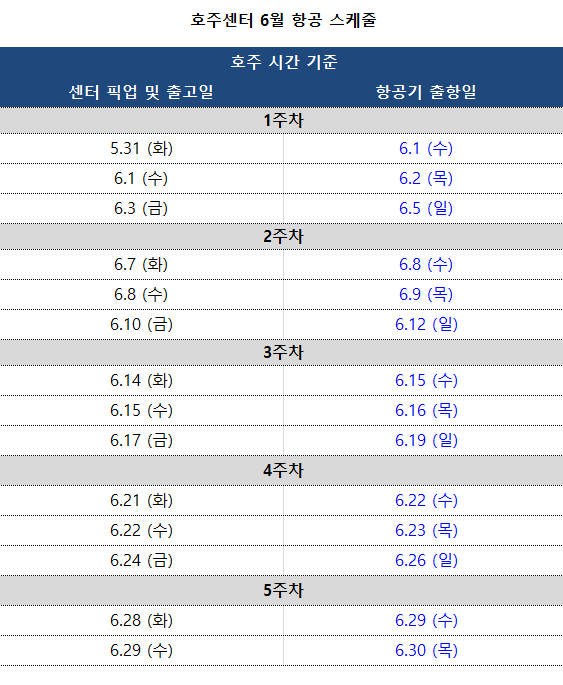Click the 4주차 section row
This screenshot has width=563, height=685.
[281, 471]
